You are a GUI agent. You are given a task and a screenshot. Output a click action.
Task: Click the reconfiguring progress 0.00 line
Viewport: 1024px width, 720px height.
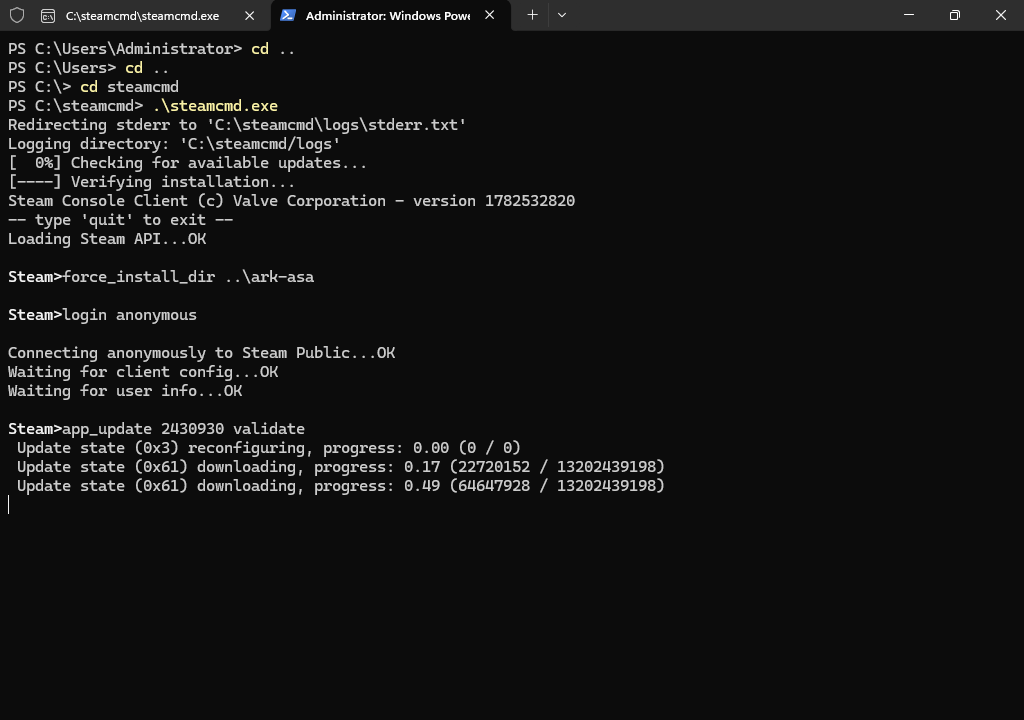tap(268, 448)
